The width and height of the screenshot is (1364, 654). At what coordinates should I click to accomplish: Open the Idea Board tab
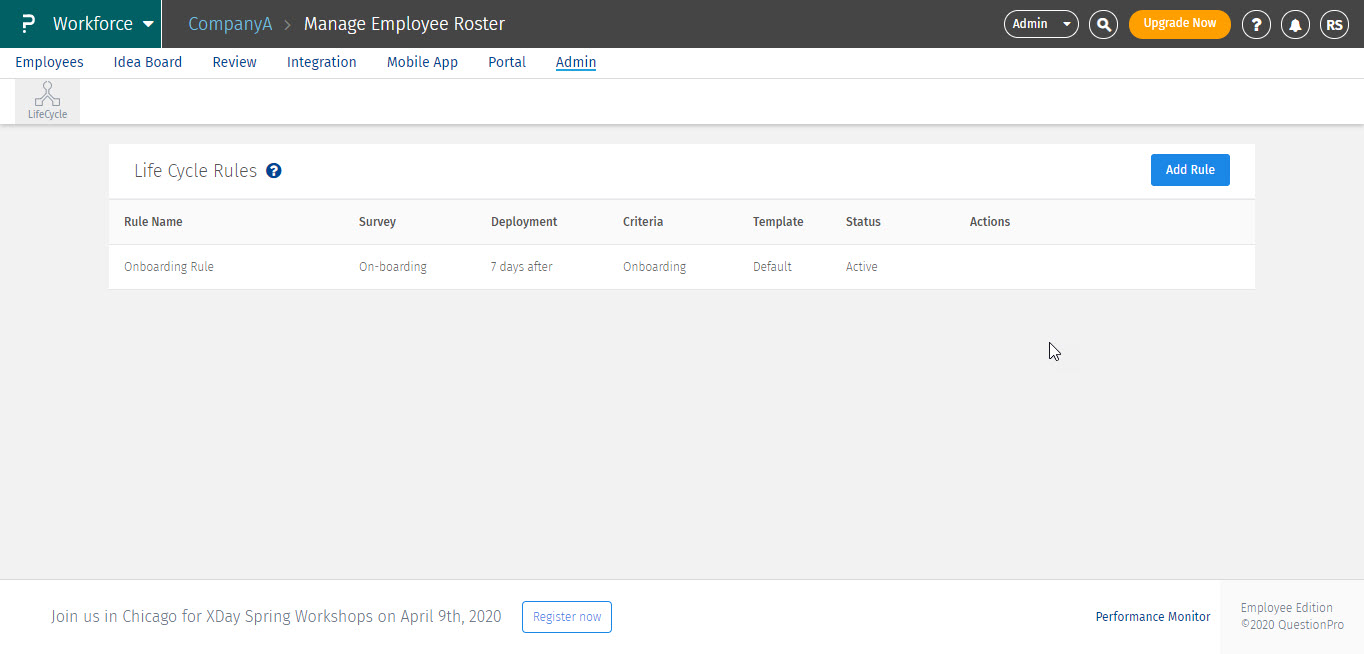[148, 62]
